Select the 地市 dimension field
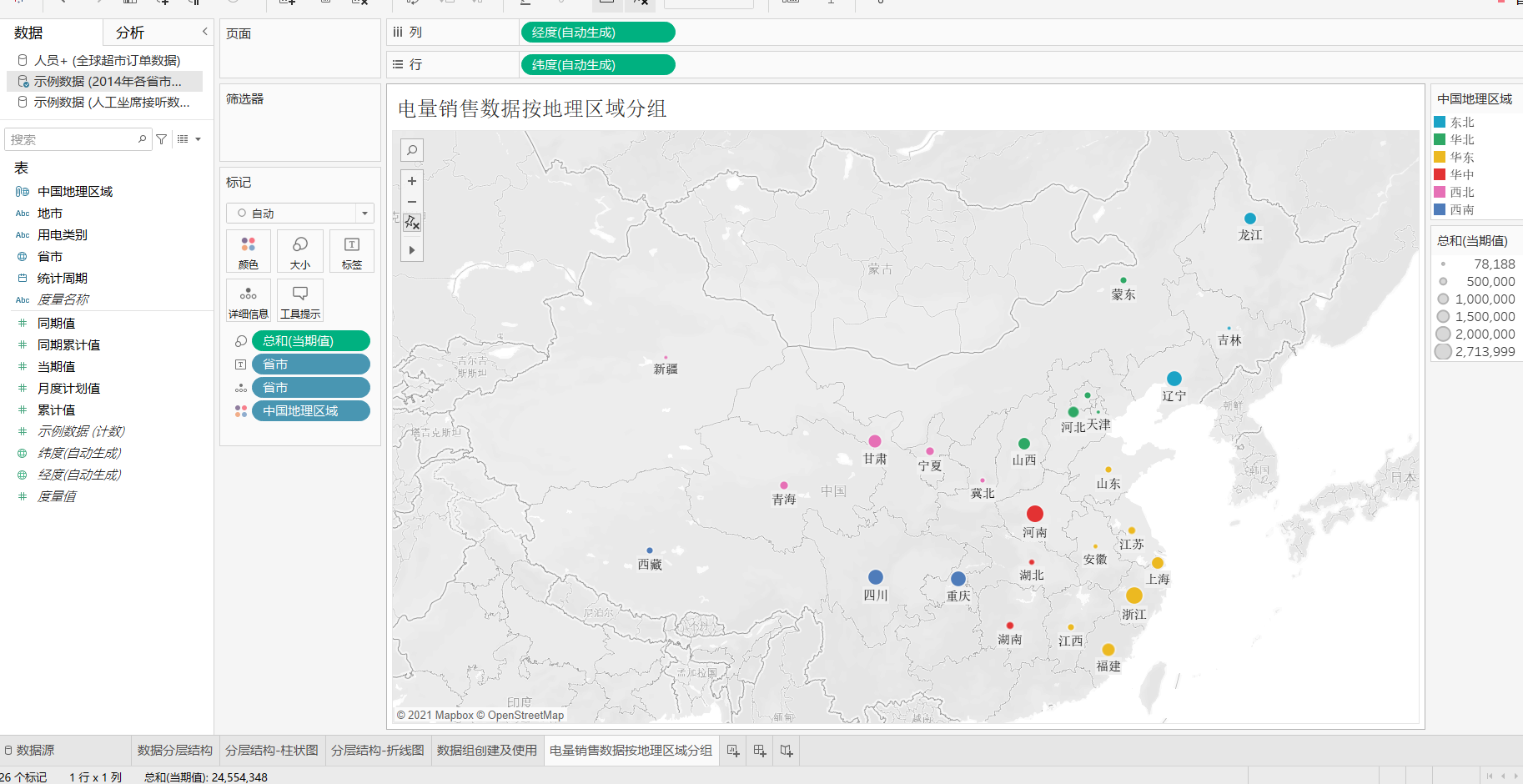 (x=50, y=214)
